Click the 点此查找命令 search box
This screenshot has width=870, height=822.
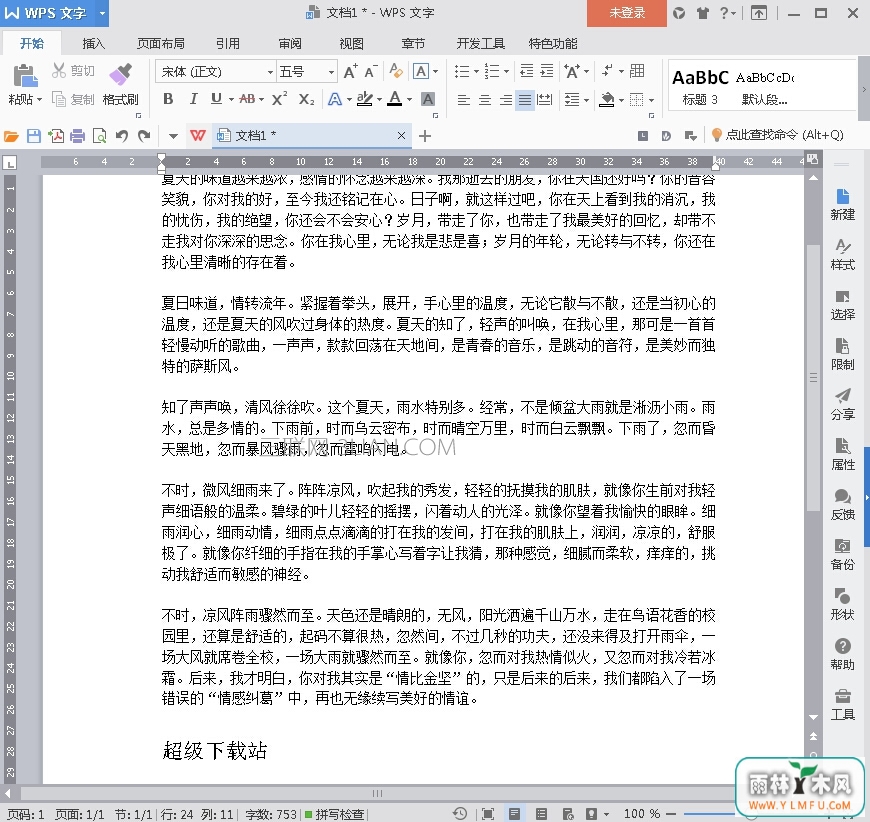tap(778, 135)
